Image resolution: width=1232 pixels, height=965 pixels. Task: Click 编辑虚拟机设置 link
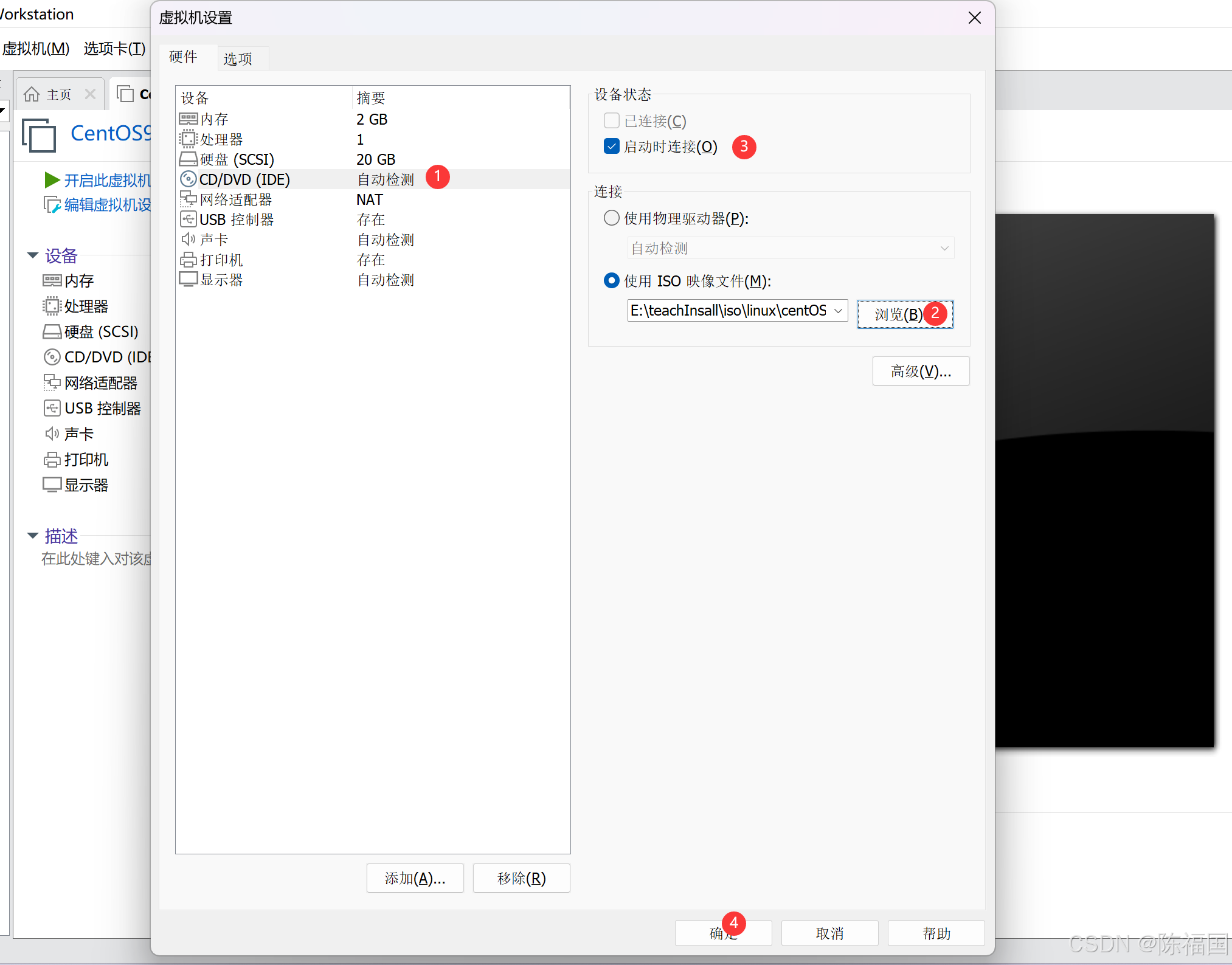tap(107, 205)
